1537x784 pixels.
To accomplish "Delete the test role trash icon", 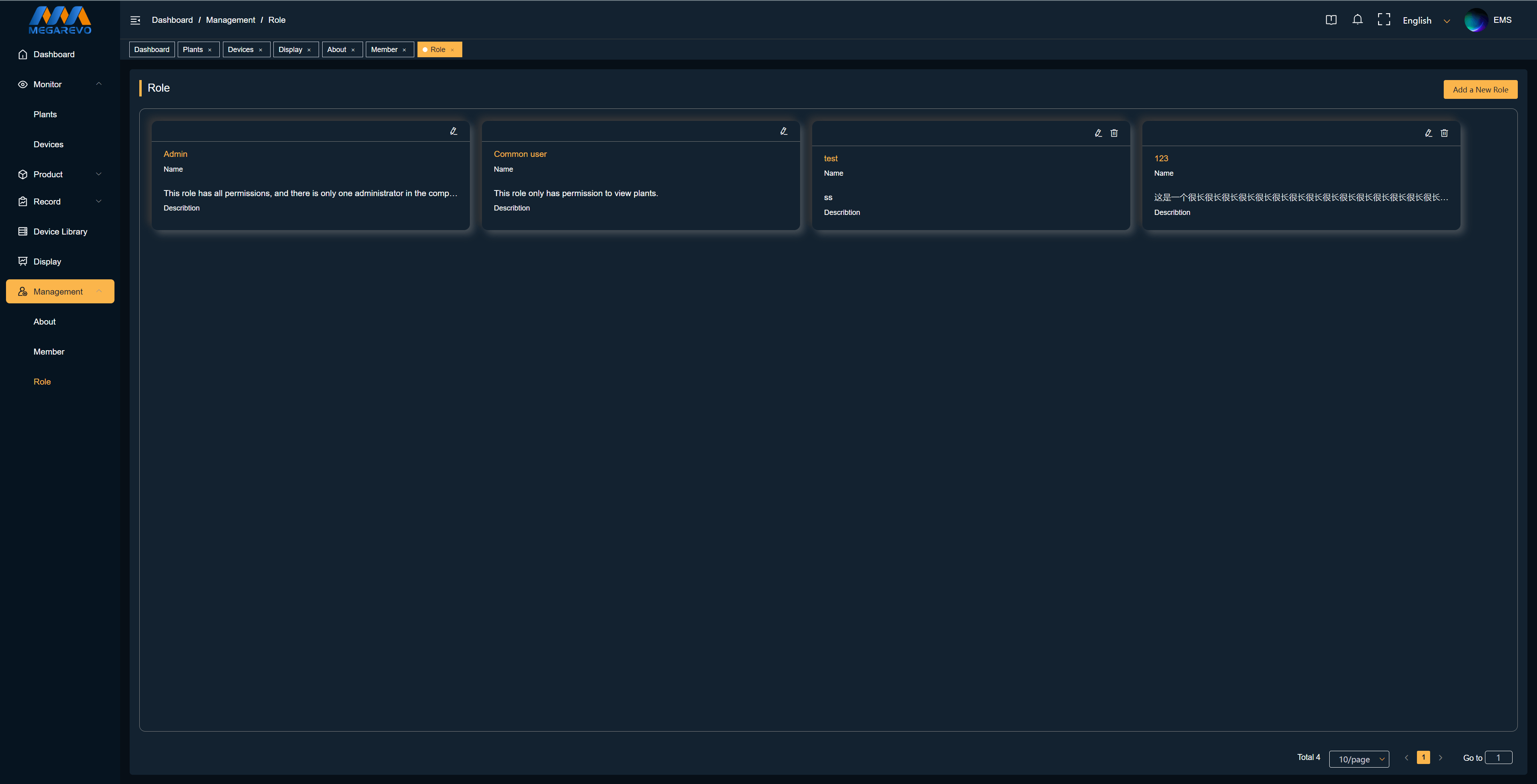I will (1114, 133).
